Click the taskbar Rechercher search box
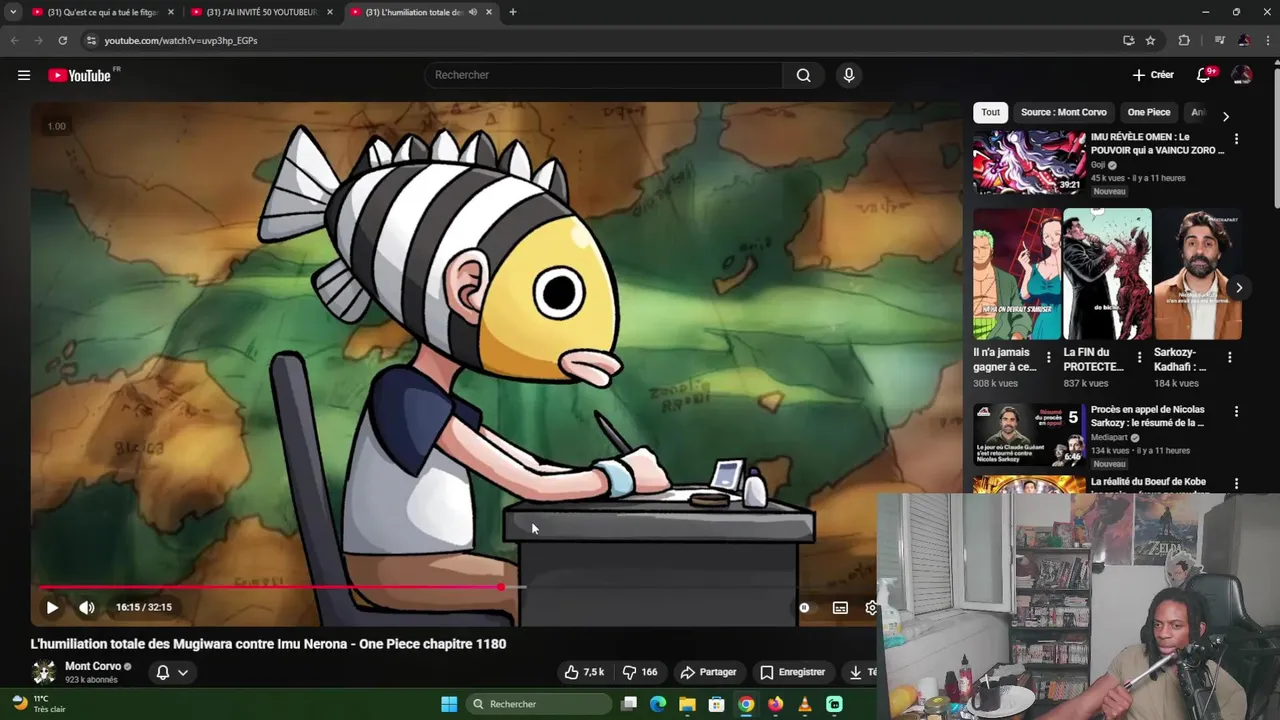This screenshot has width=1280, height=720. click(540, 704)
